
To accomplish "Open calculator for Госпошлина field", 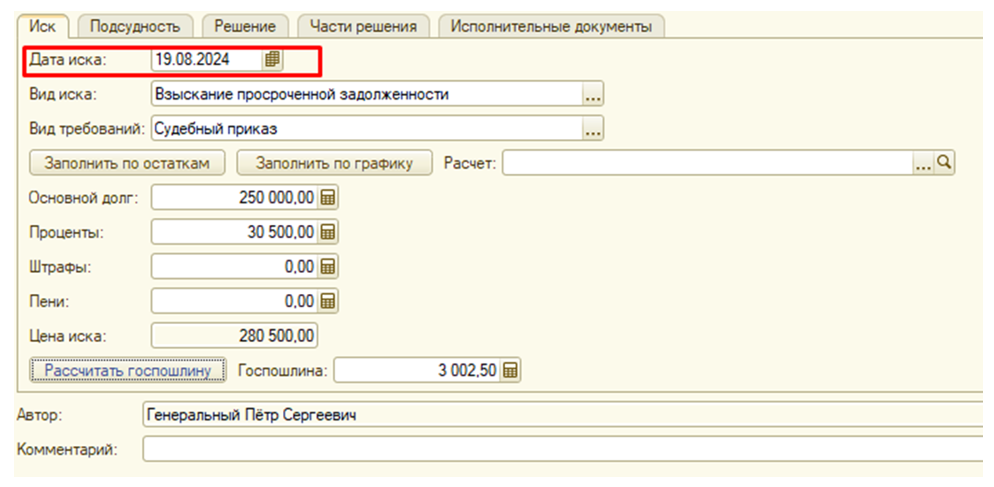I will 510,371.
